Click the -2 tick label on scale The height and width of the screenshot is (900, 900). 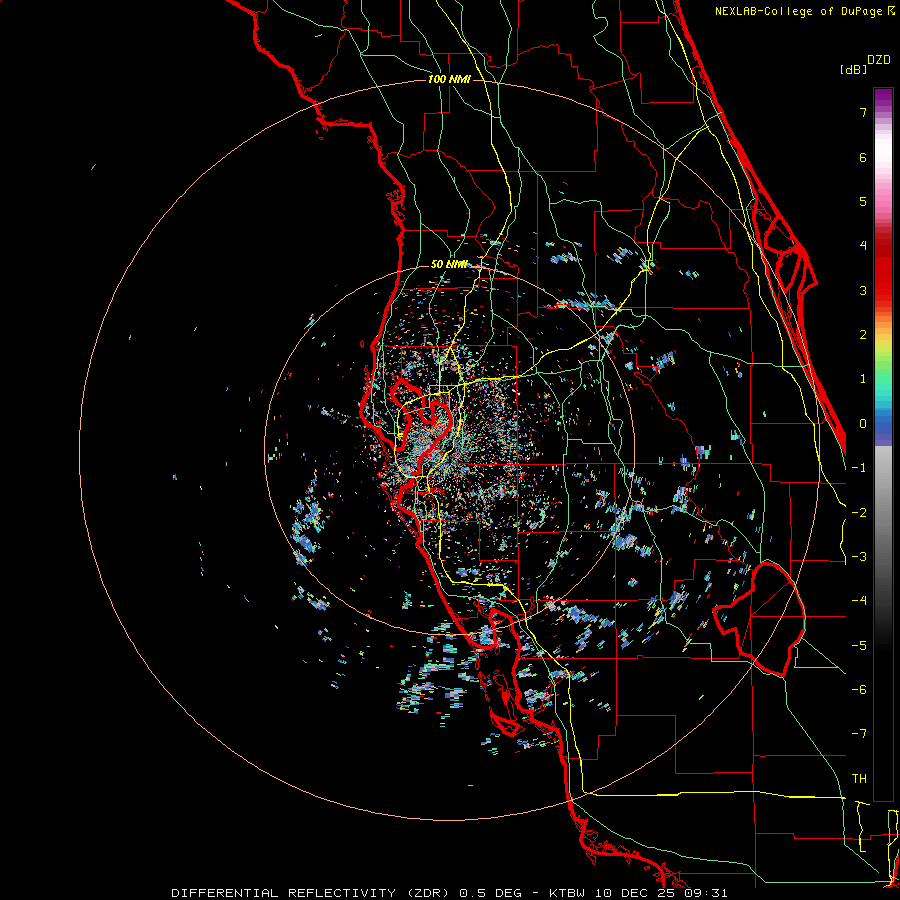[x=859, y=513]
